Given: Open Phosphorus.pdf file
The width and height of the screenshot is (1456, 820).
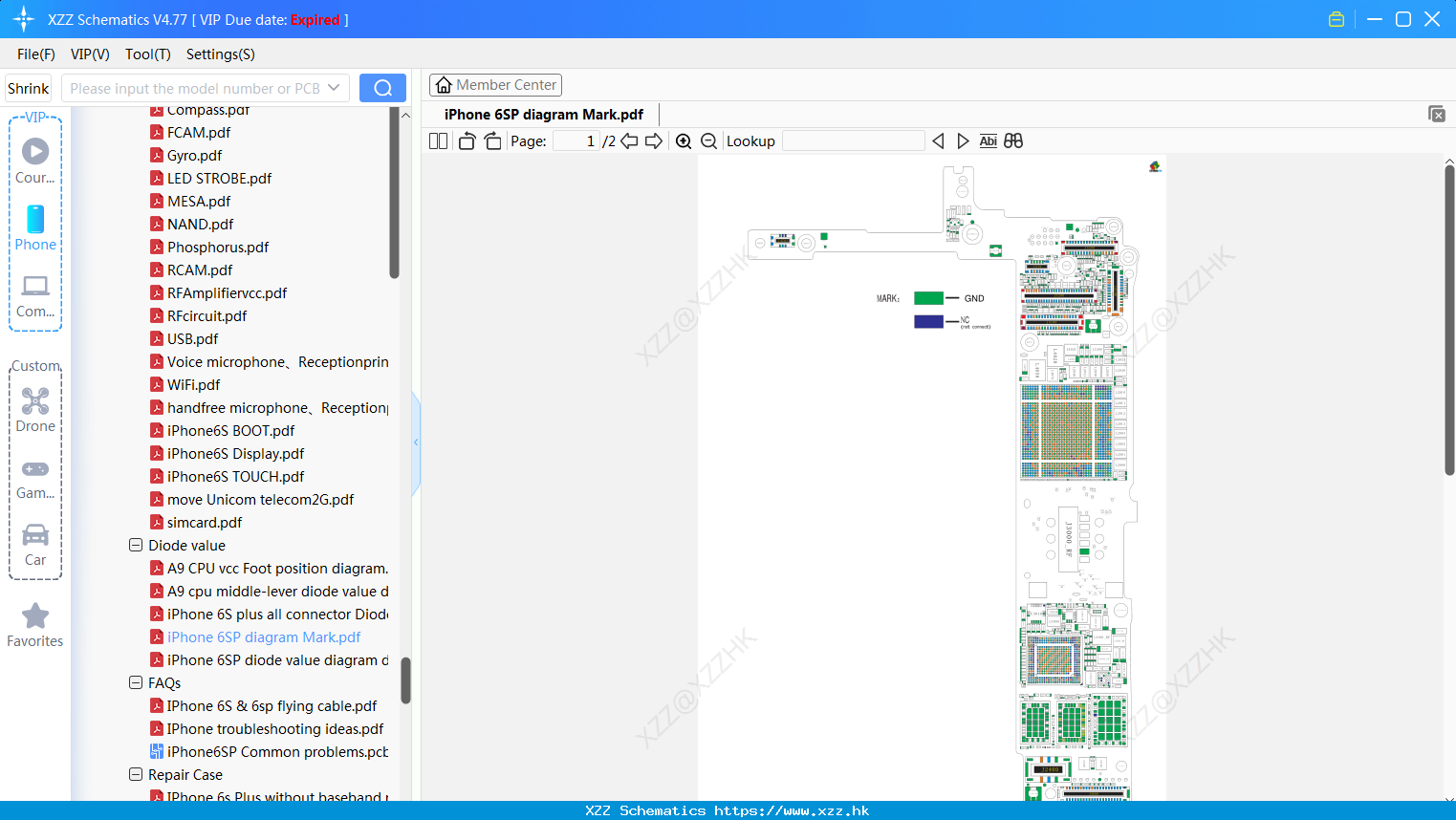Looking at the screenshot, I should [x=218, y=248].
